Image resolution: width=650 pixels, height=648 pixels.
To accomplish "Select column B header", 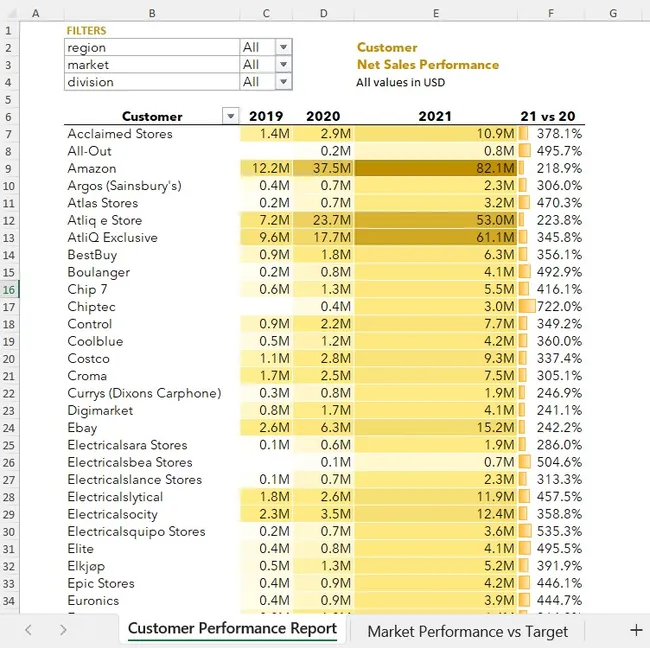I will coord(152,13).
